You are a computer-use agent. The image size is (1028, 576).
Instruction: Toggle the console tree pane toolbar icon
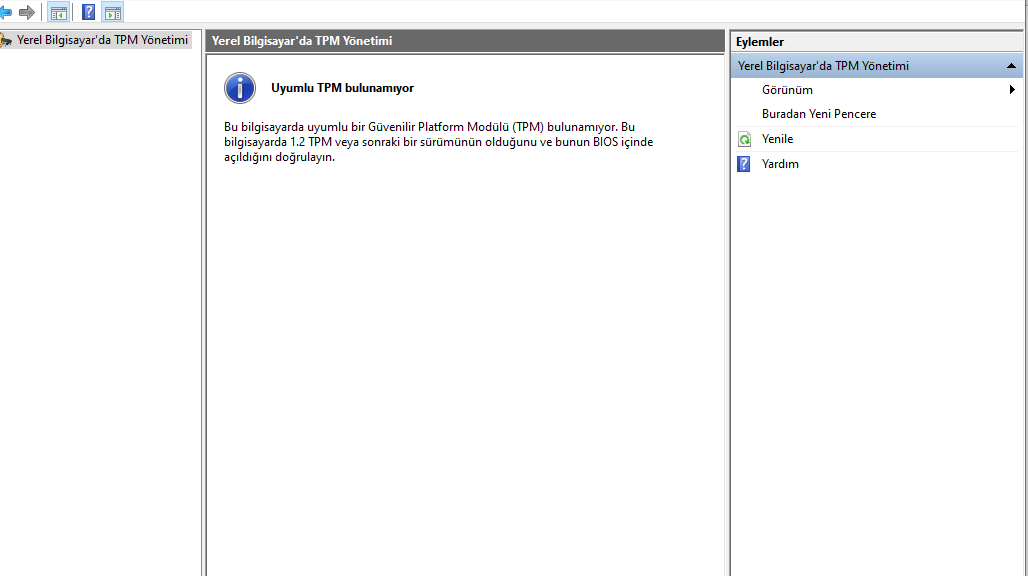click(59, 13)
